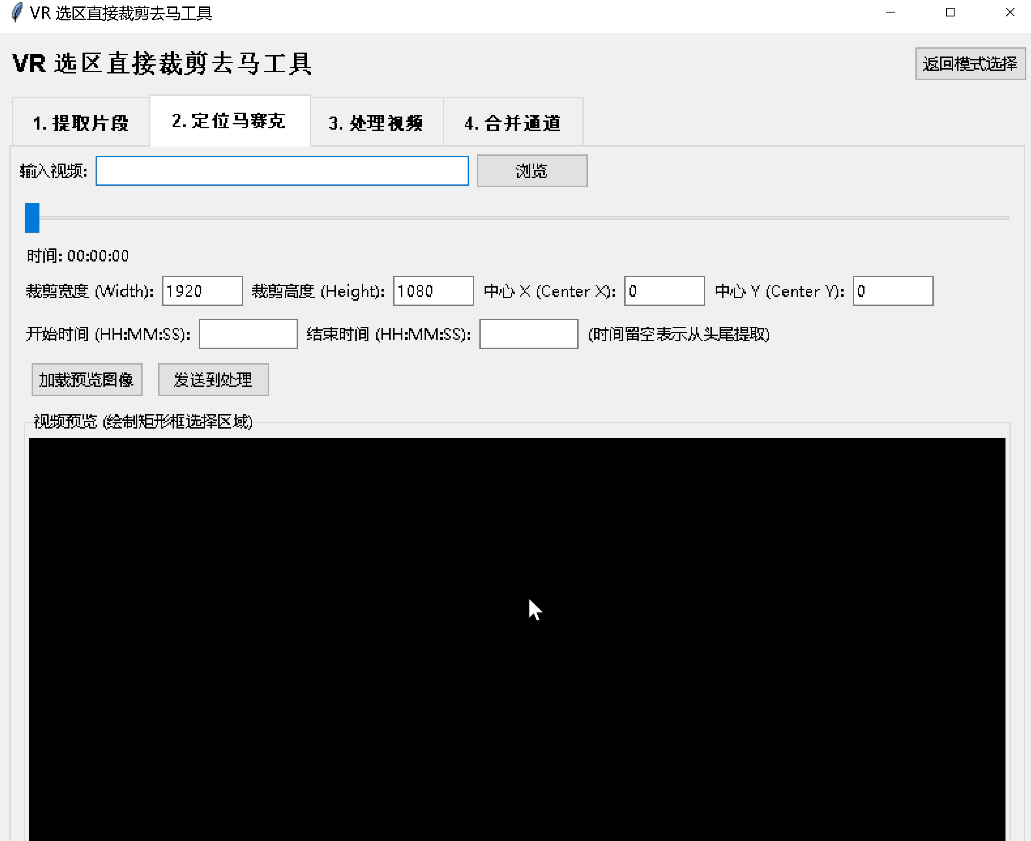The height and width of the screenshot is (841, 1031).
Task: Minimize the VR tool window
Action: [x=890, y=12]
